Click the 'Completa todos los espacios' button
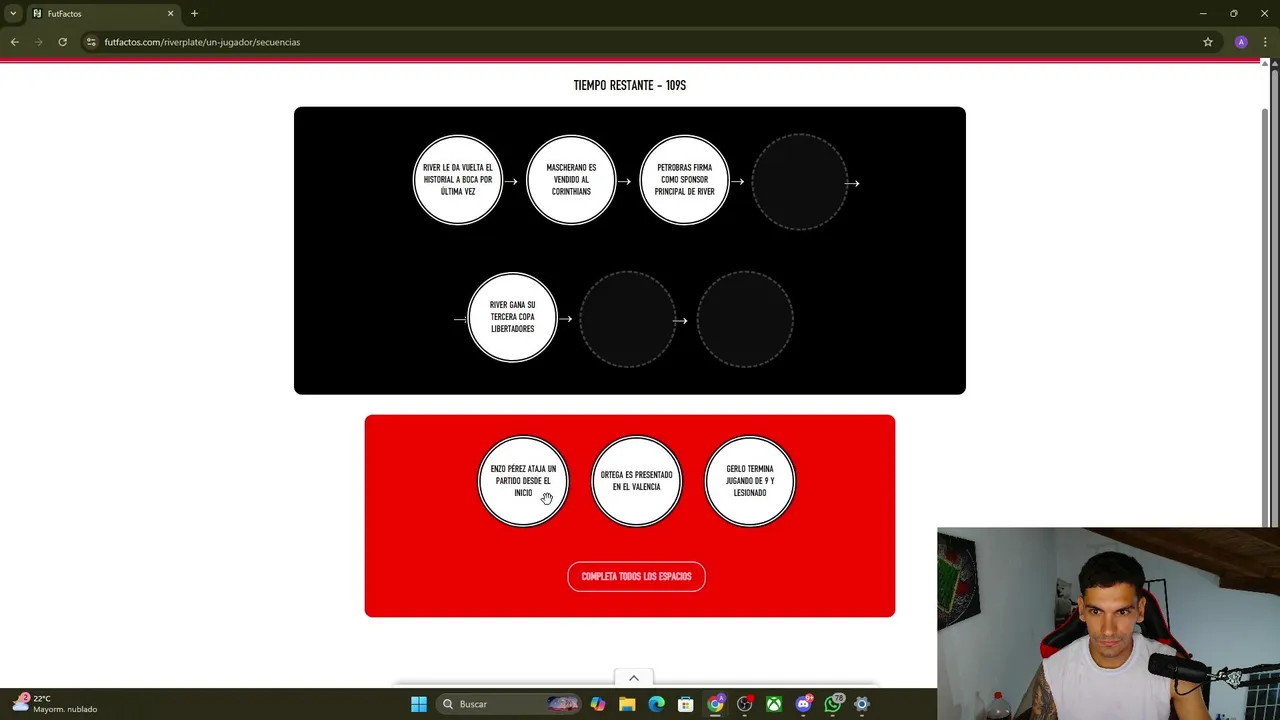Screen dimensions: 1280x720 636,576
